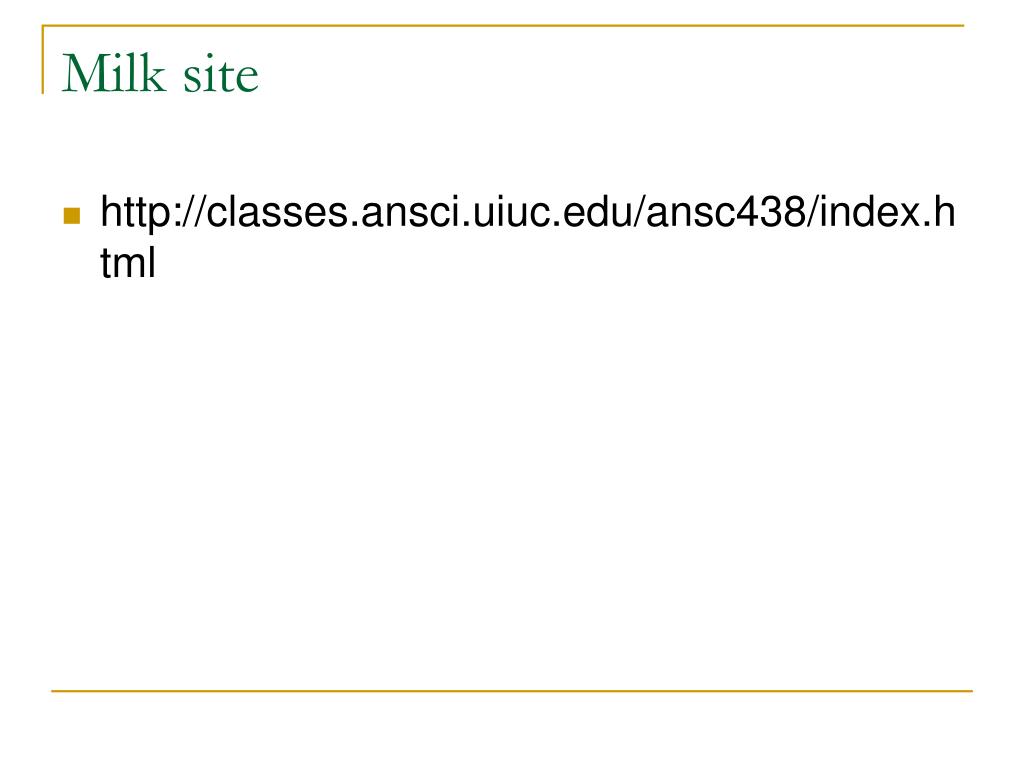The image size is (1024, 768).
Task: Click the blank footer area below bottom line
Action: pyautogui.click(x=512, y=730)
